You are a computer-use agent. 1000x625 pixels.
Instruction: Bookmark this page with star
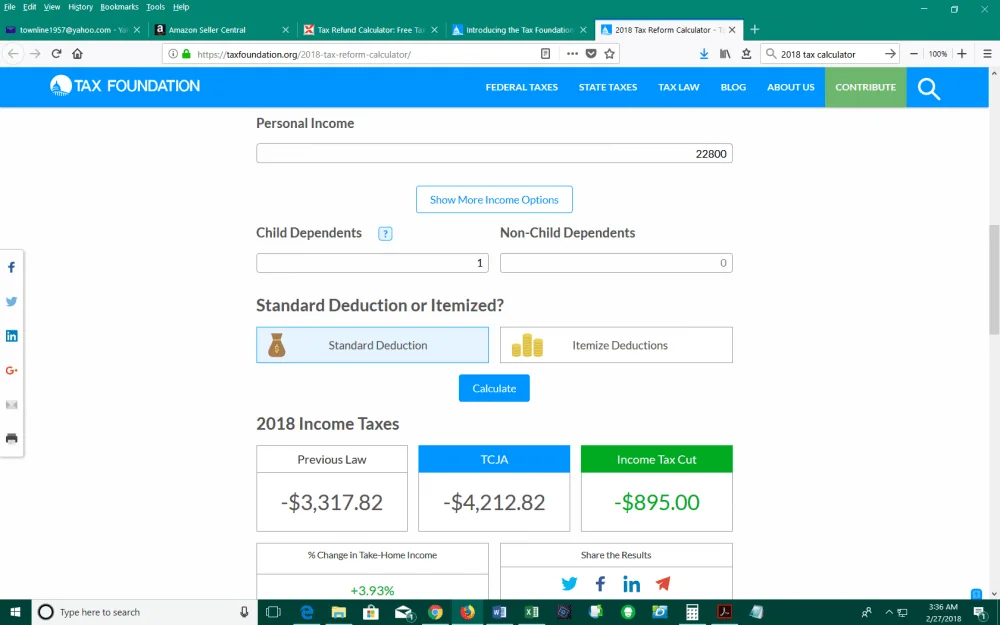click(x=610, y=54)
